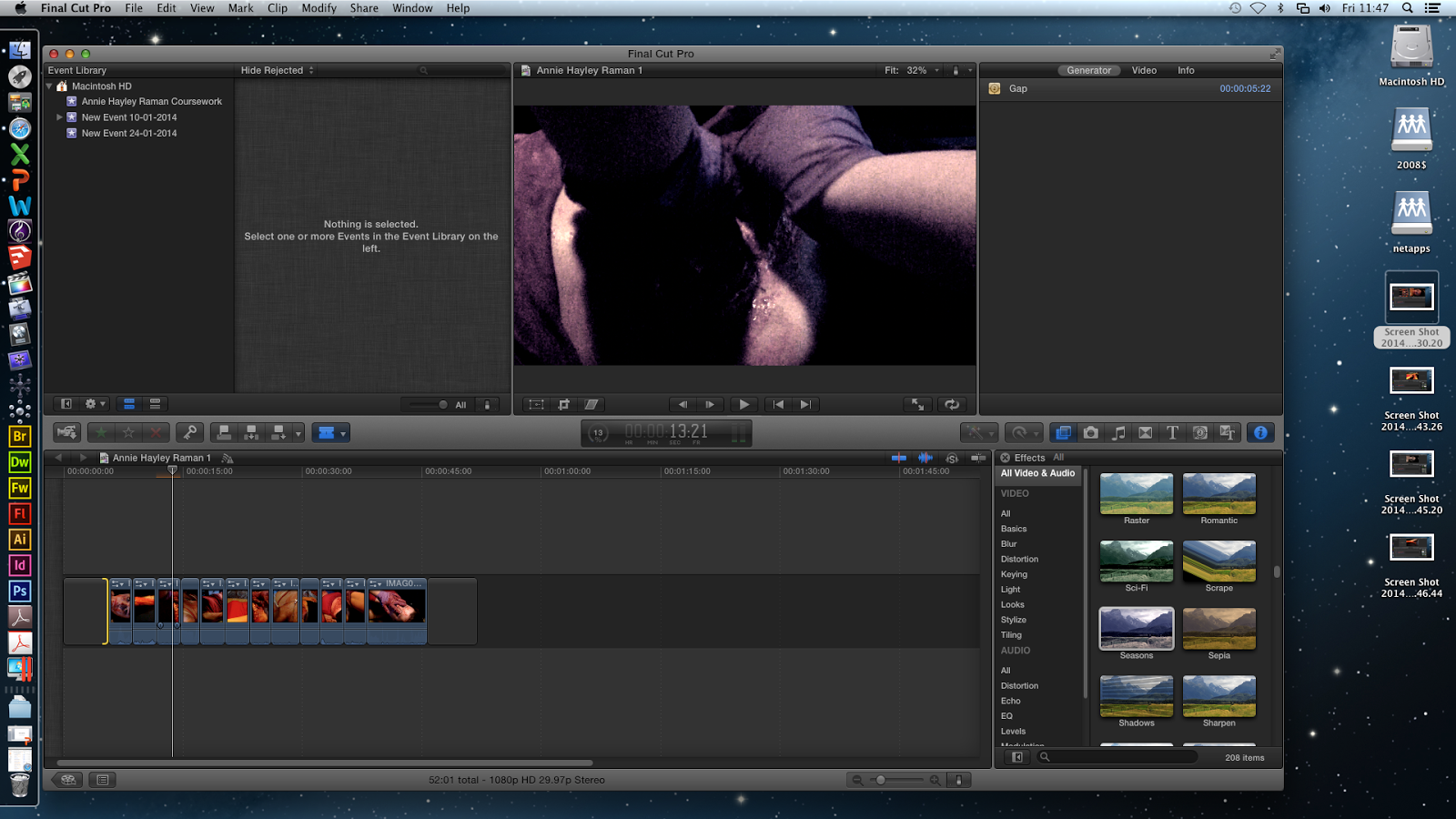Toggle snapping in the timeline toolbar
This screenshot has width=1456, height=819.
(978, 459)
